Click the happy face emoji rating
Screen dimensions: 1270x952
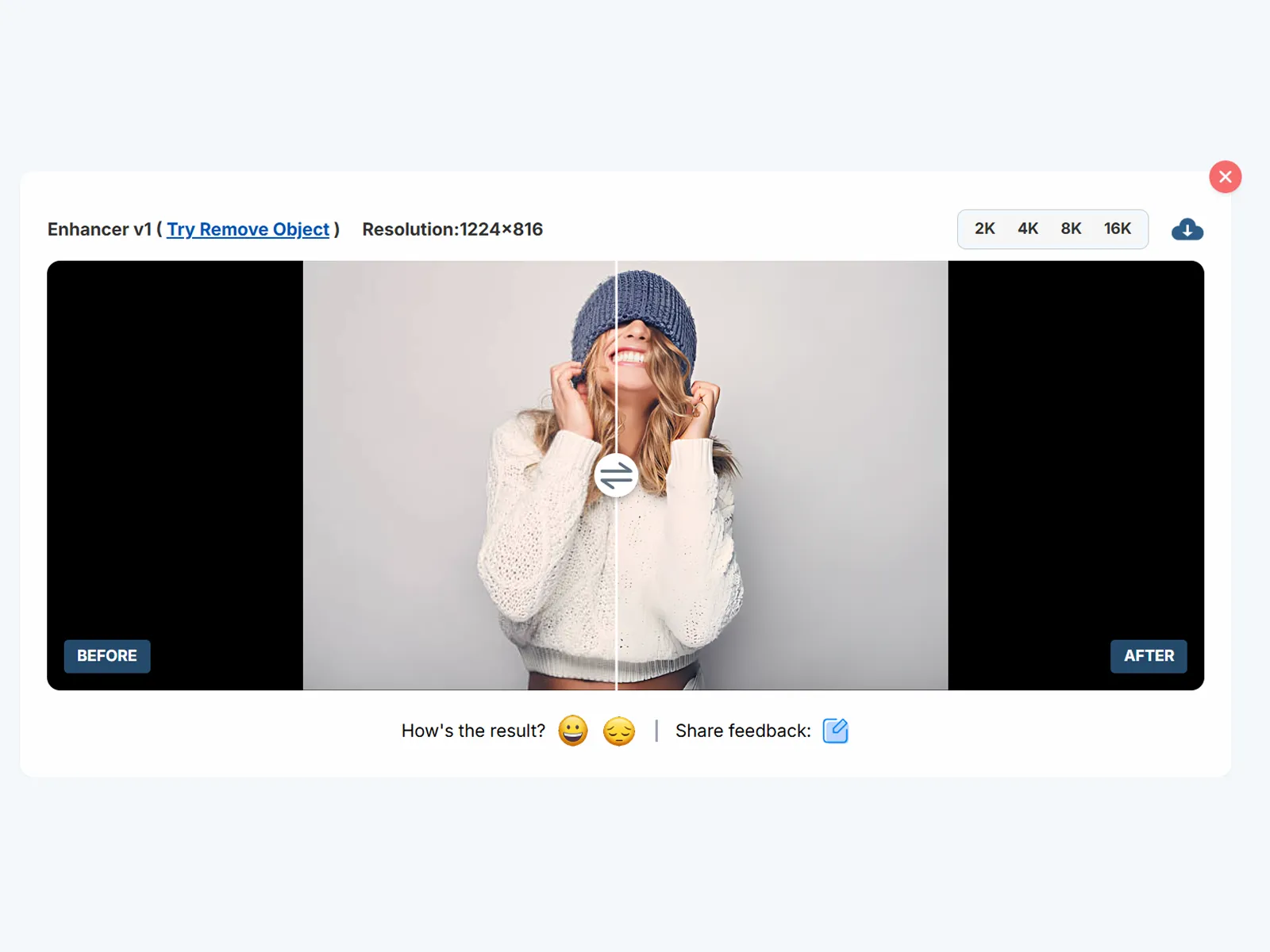(572, 731)
